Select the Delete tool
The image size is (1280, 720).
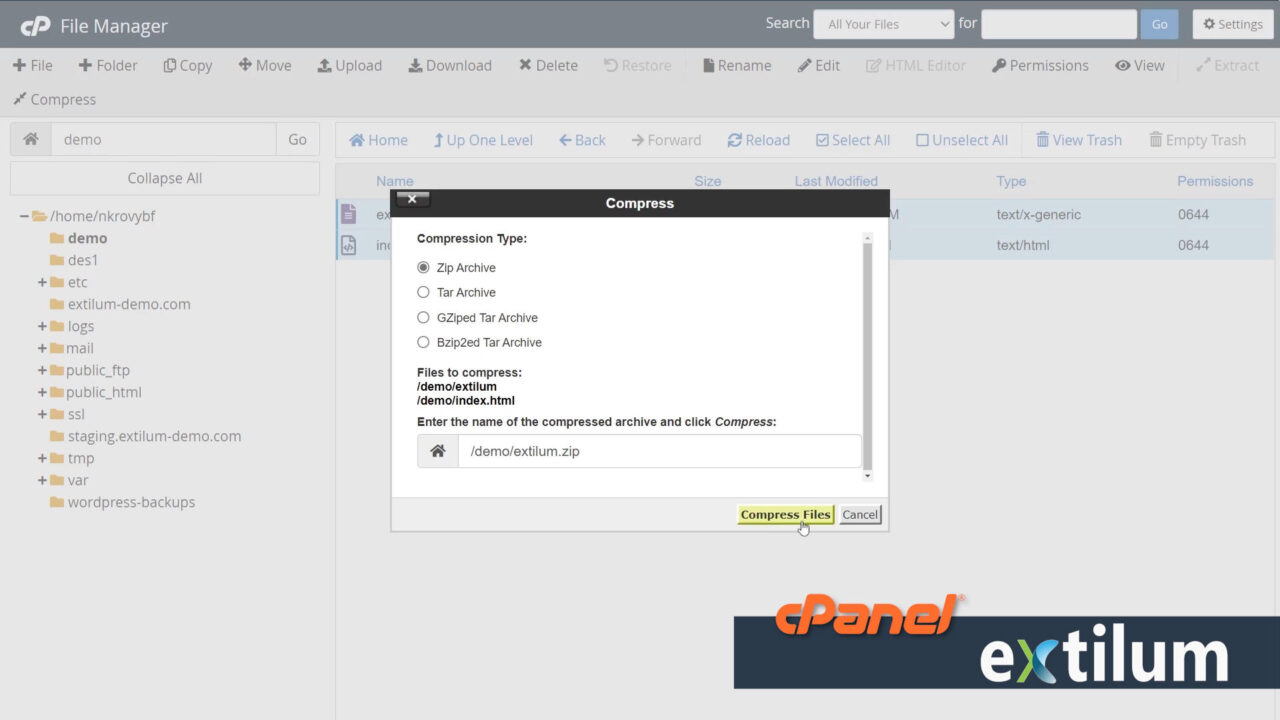[x=548, y=65]
